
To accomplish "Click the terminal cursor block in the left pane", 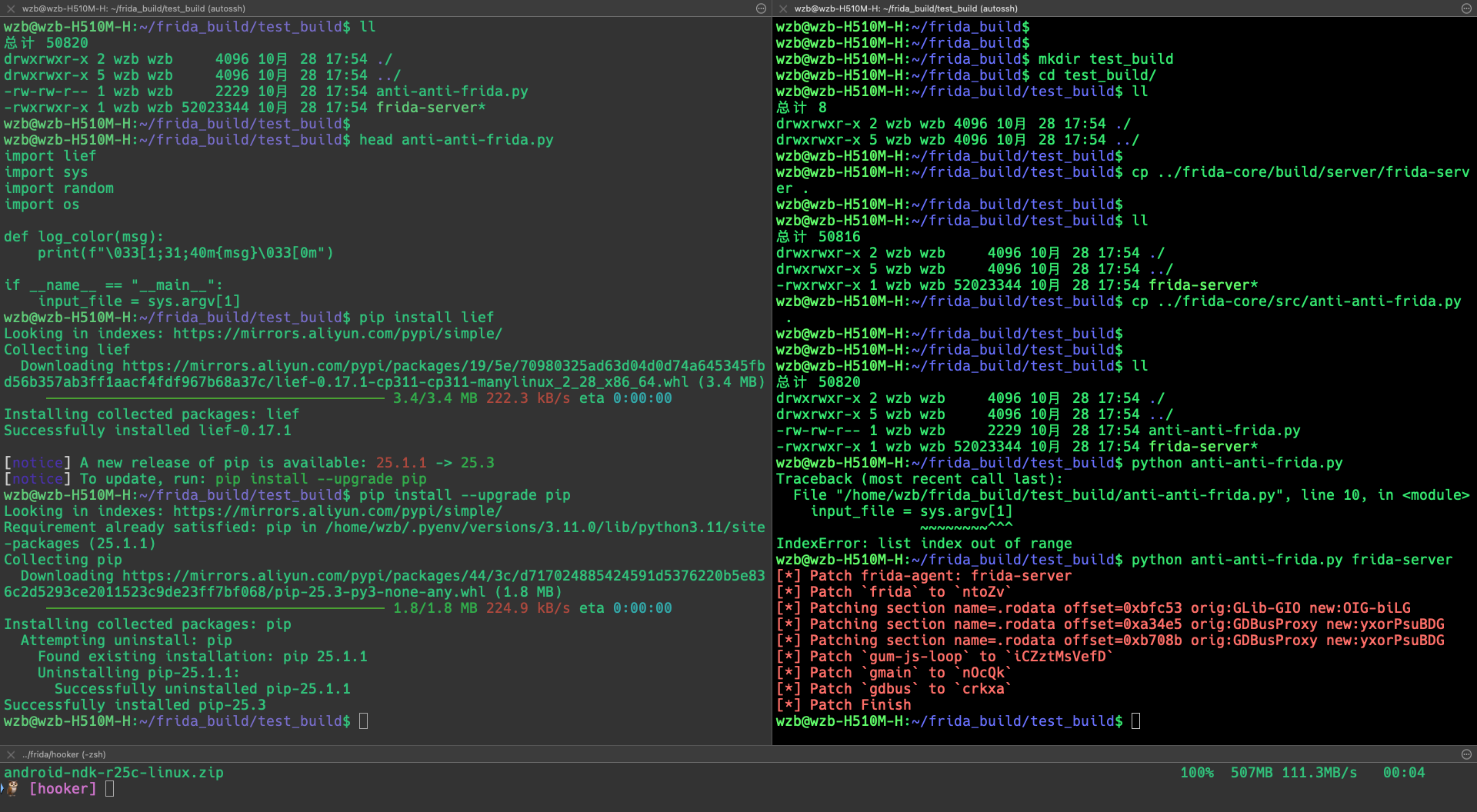I will [362, 720].
